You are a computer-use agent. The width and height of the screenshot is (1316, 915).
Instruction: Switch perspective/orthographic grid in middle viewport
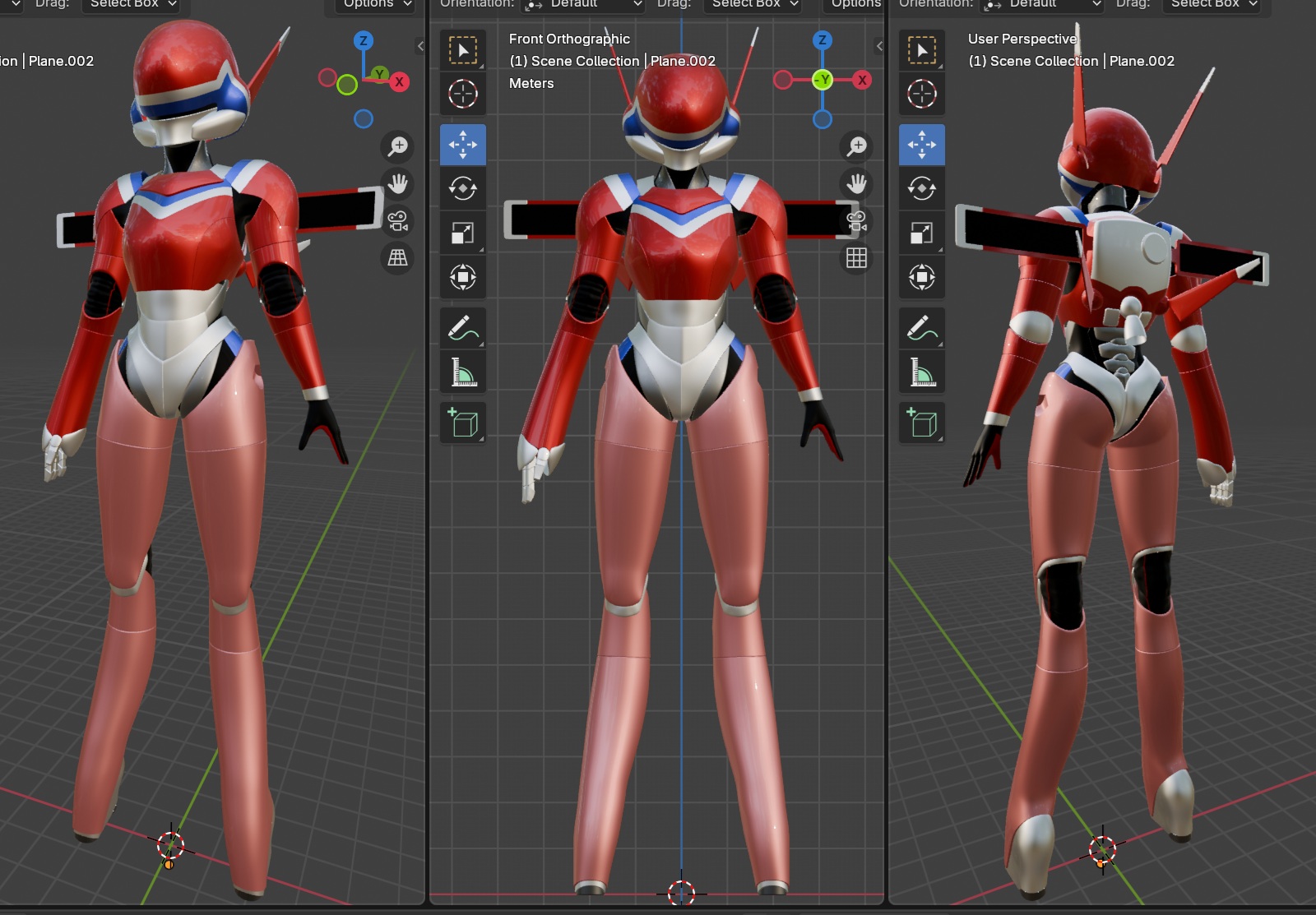[857, 258]
